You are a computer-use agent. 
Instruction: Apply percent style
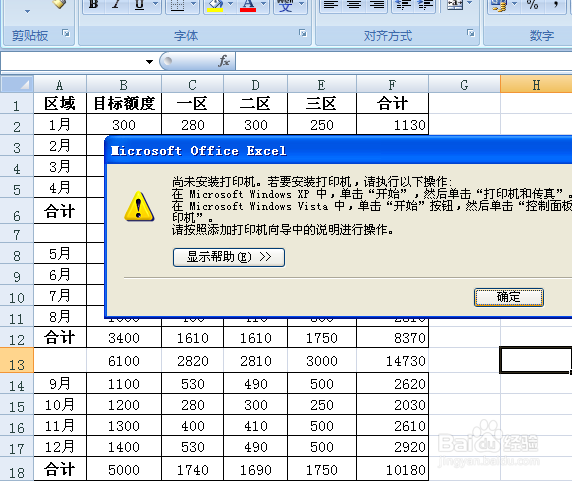point(533,5)
